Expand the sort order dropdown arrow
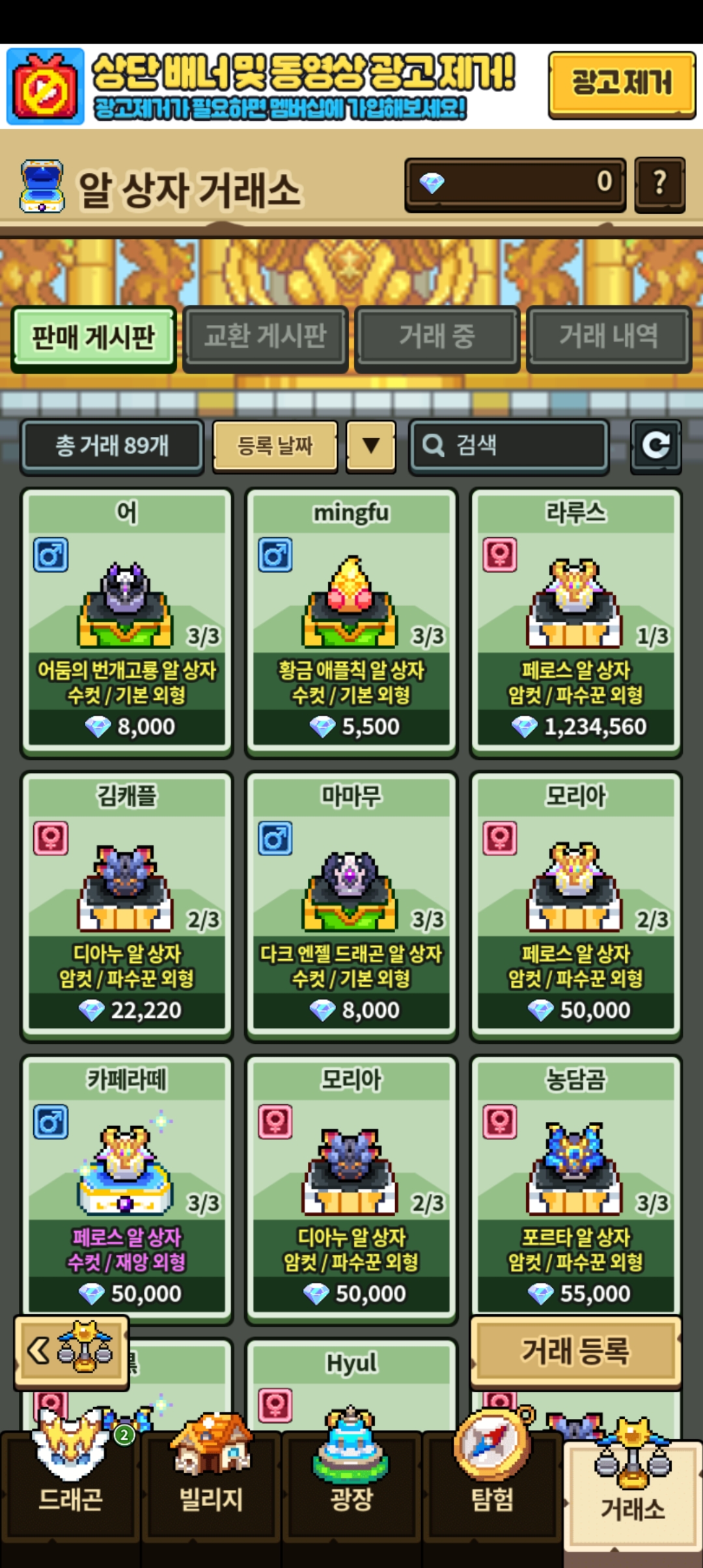The height and width of the screenshot is (1568, 703). tap(371, 446)
